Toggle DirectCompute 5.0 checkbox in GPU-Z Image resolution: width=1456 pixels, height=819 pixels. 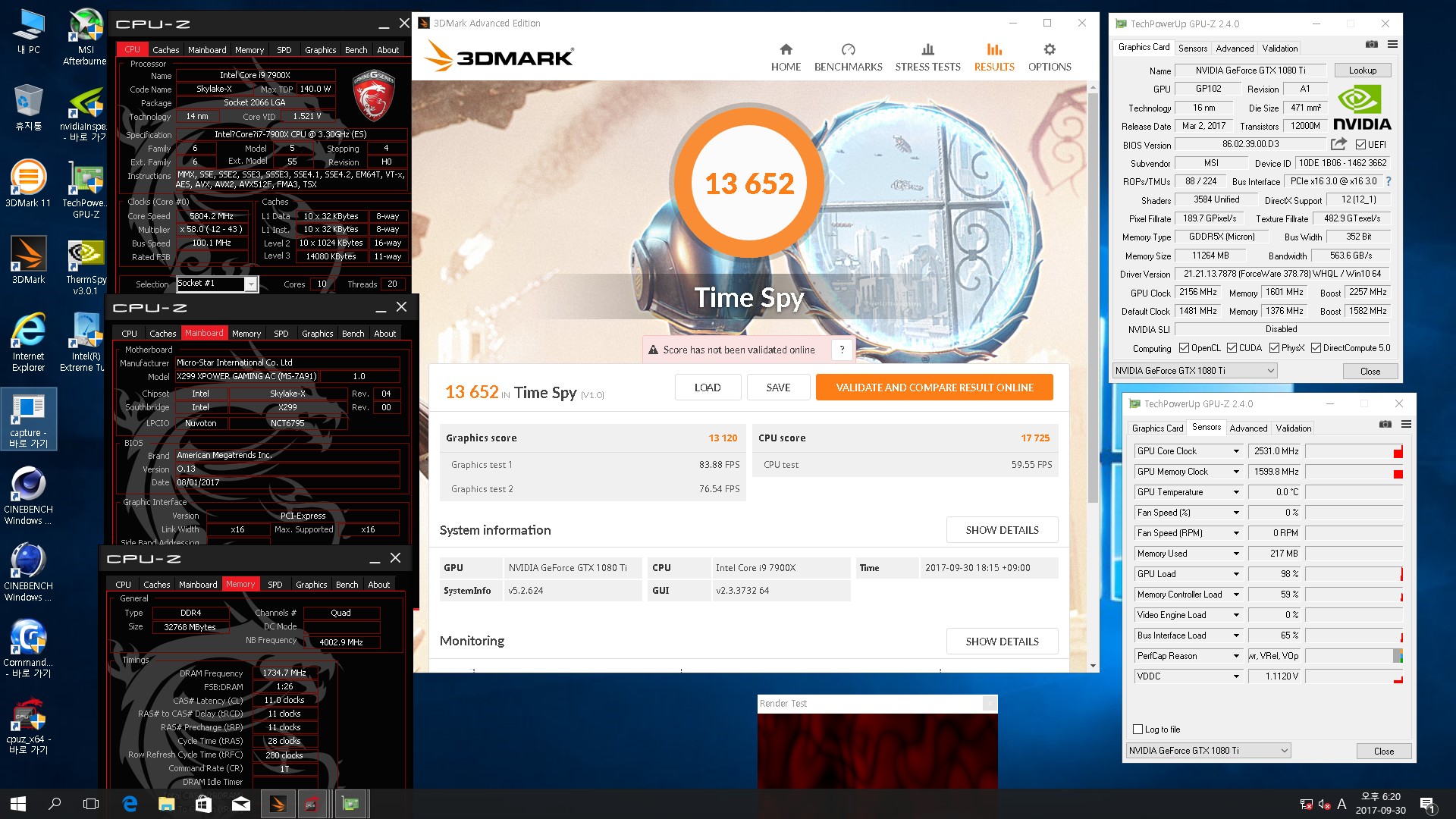point(1316,348)
